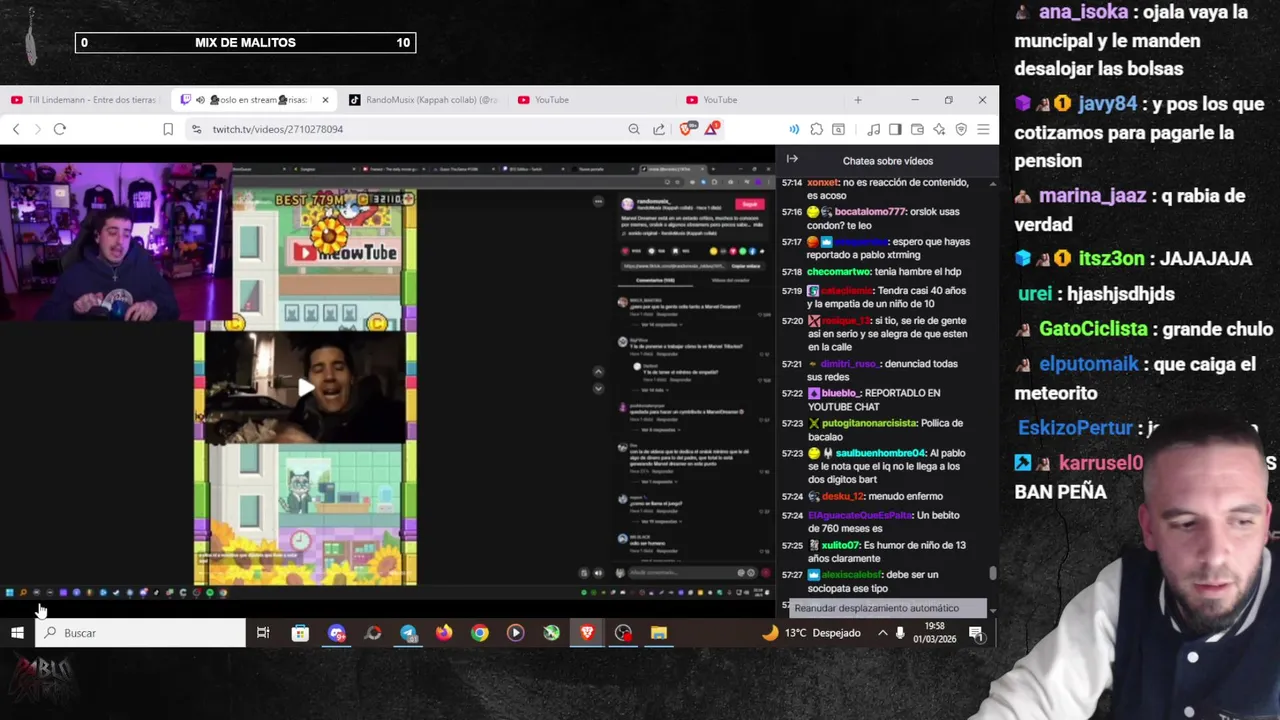The image size is (1280, 720).
Task: Open the 13°C Despejado weather widget
Action: (x=811, y=633)
